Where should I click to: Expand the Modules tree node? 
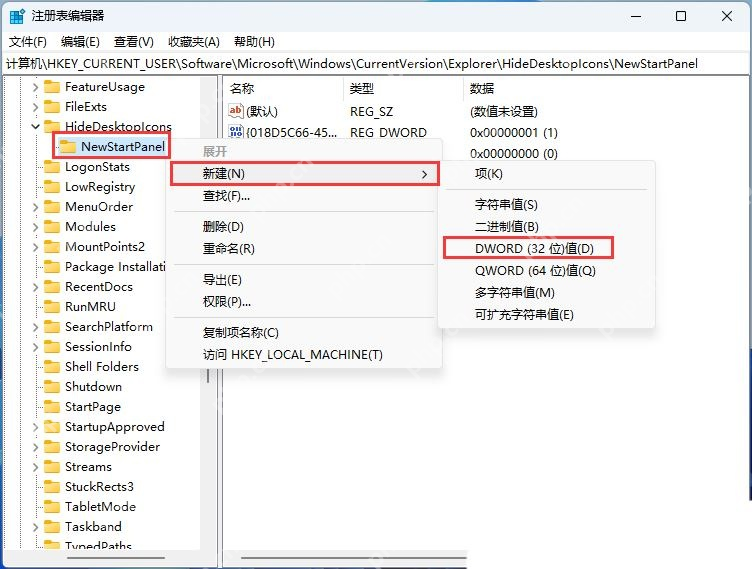[x=35, y=226]
